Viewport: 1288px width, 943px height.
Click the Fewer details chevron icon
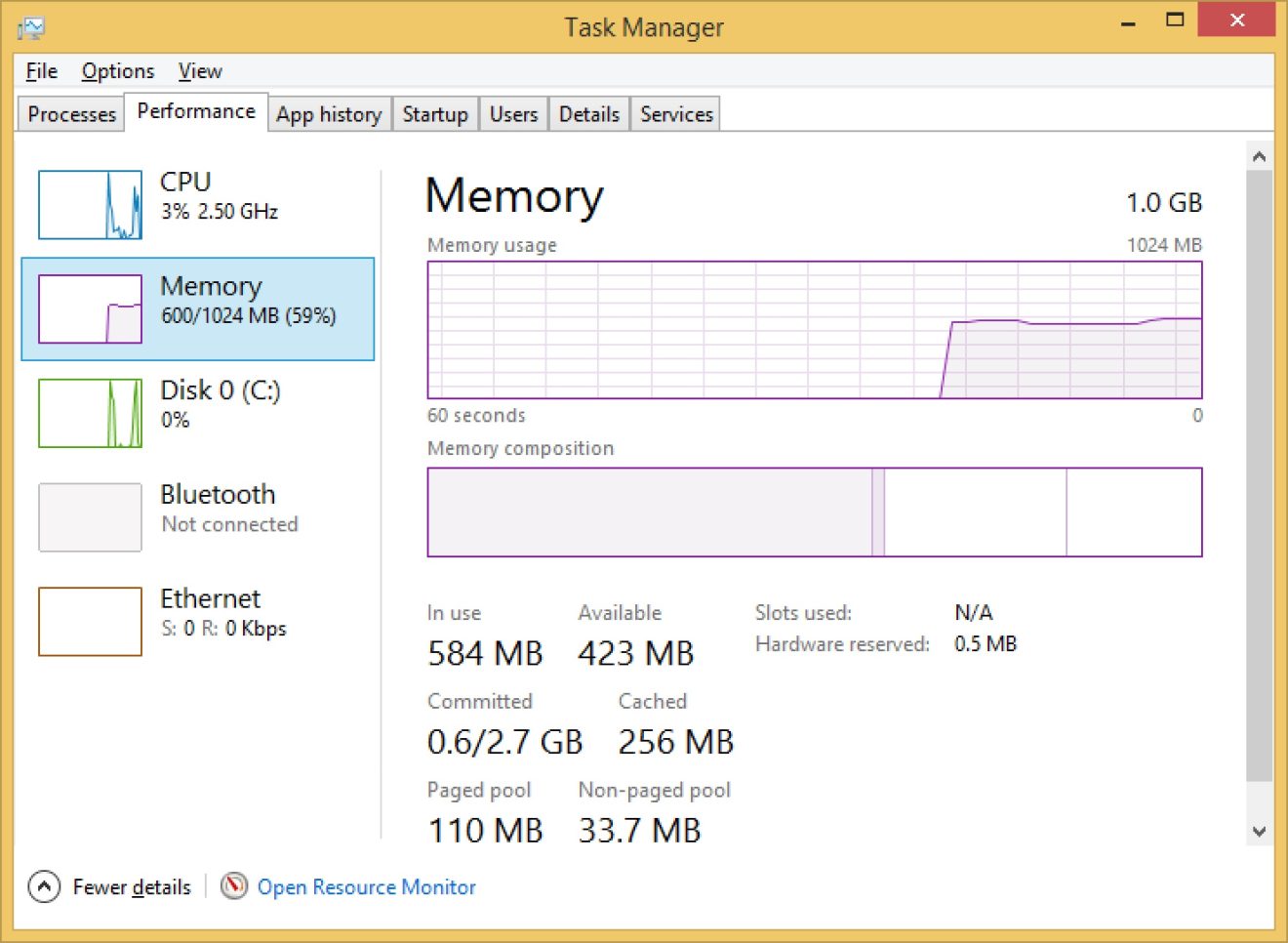pos(42,886)
